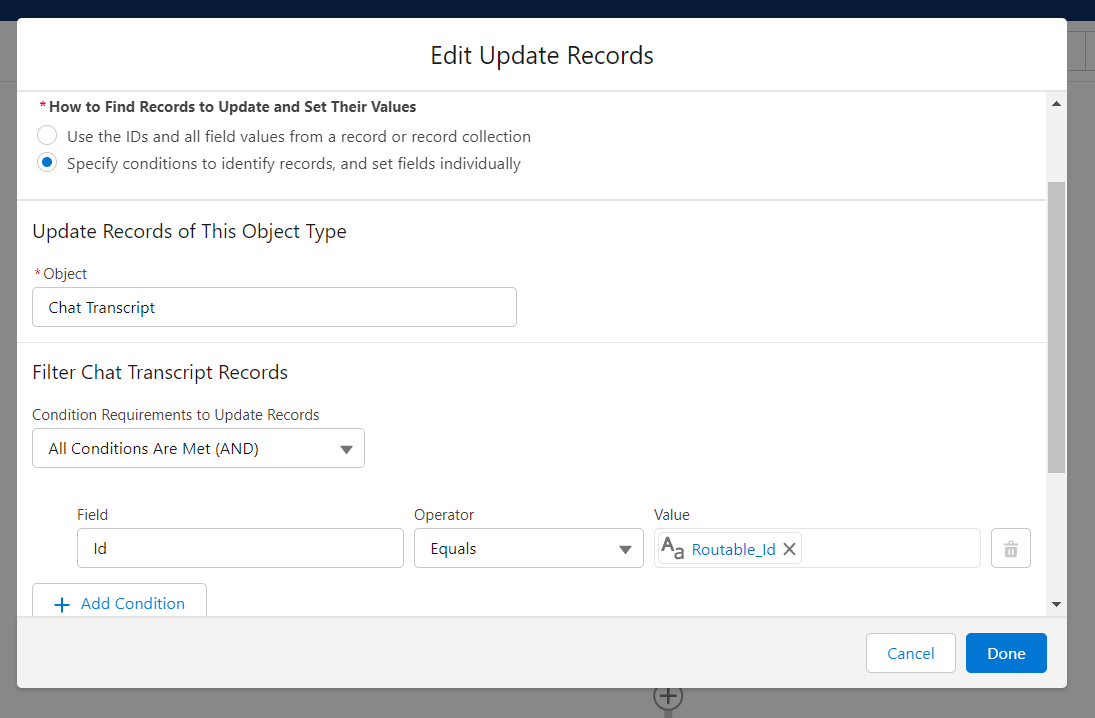Click the Routable_Id pill label

click(x=733, y=549)
